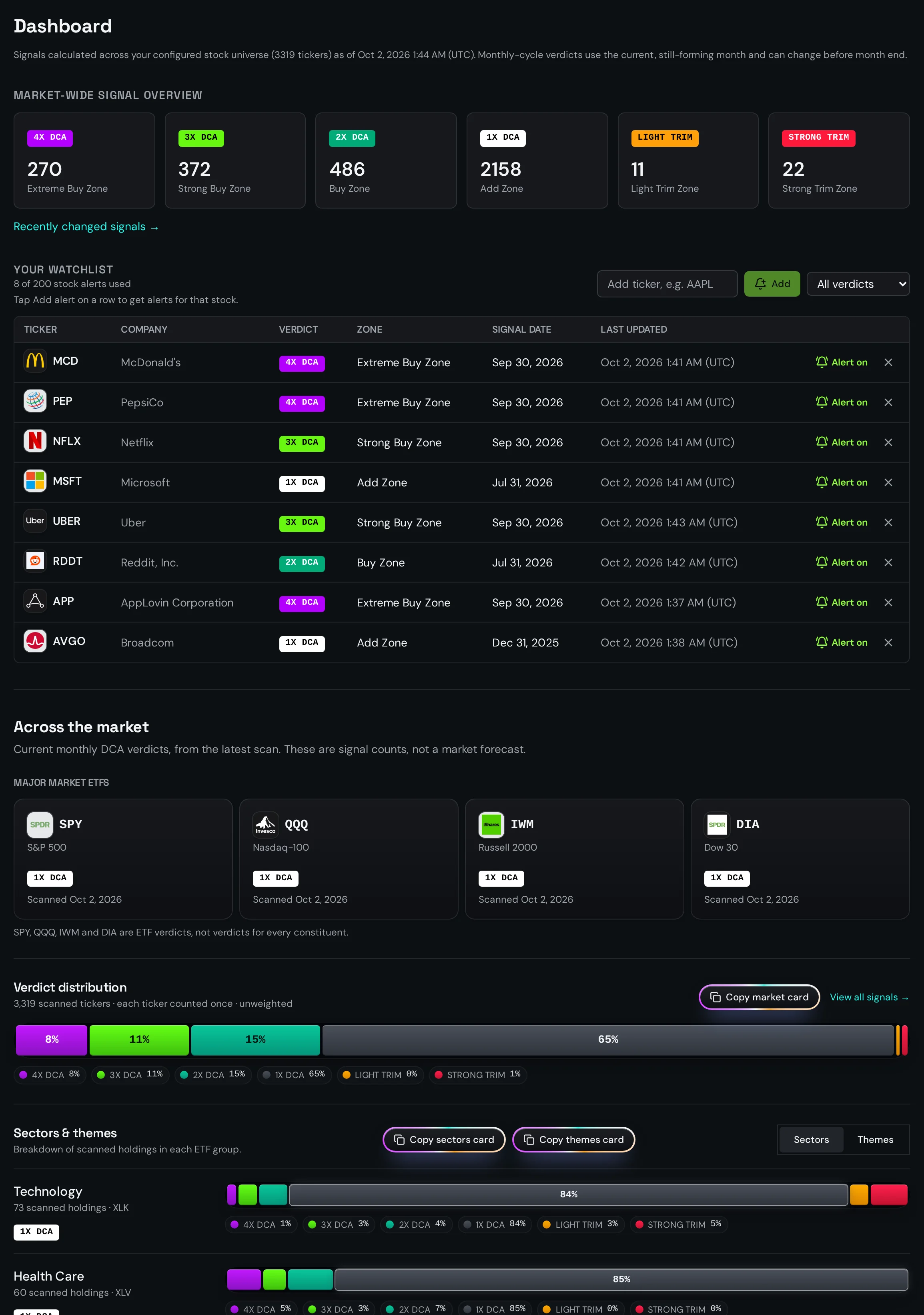Click the purple 8% distribution bar segment
Screen dimensions: 924x1315
52,1040
